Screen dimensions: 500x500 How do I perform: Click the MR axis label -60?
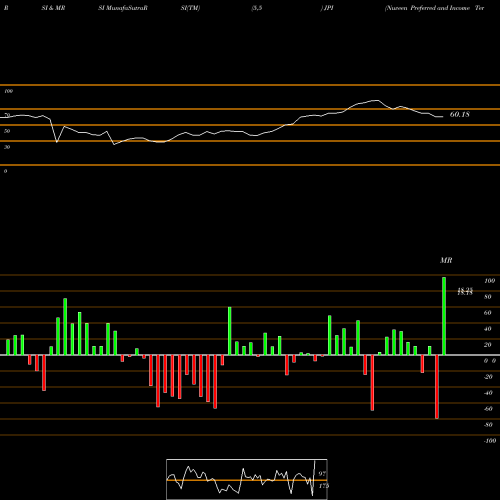click(488, 409)
